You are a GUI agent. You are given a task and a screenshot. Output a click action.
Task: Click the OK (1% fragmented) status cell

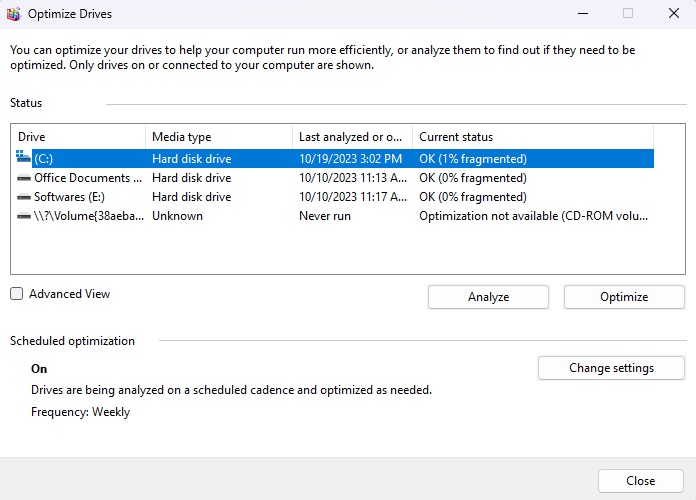pos(473,158)
